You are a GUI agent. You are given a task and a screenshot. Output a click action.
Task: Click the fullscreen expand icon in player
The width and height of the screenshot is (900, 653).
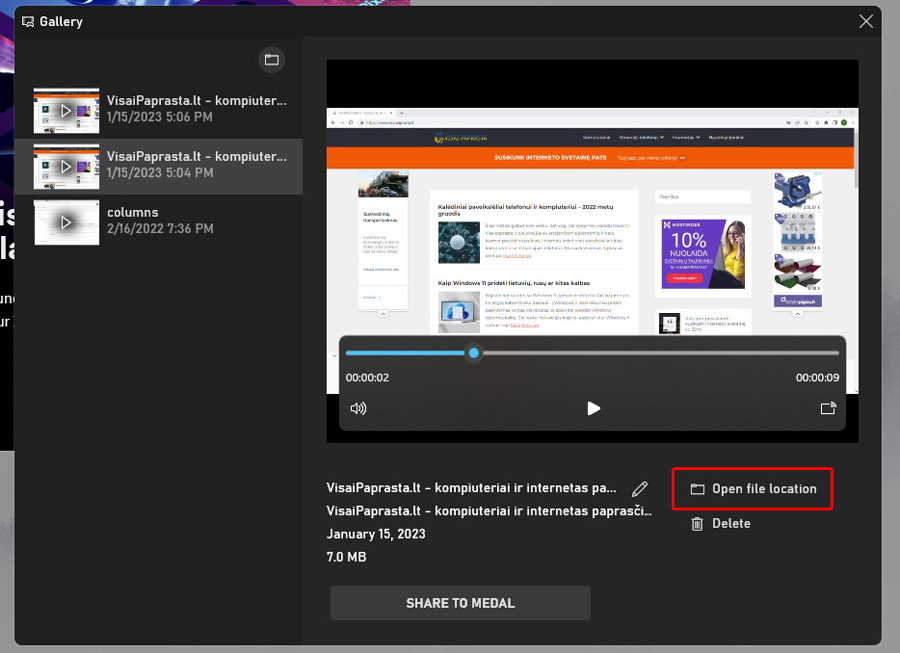point(828,408)
